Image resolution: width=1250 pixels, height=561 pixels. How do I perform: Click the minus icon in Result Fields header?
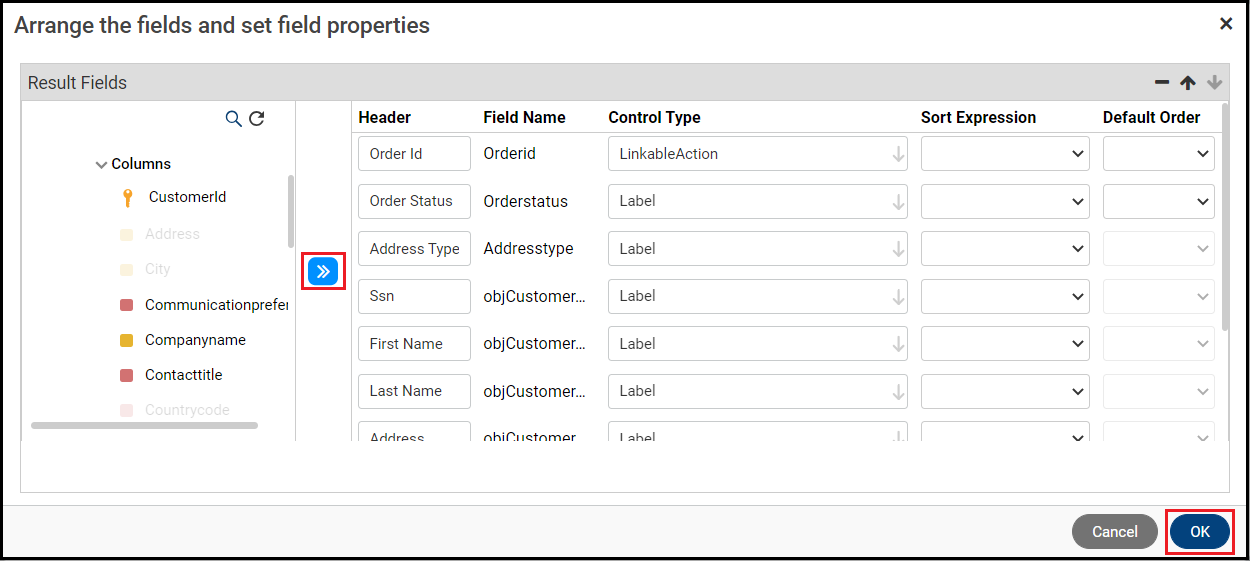click(x=1162, y=83)
